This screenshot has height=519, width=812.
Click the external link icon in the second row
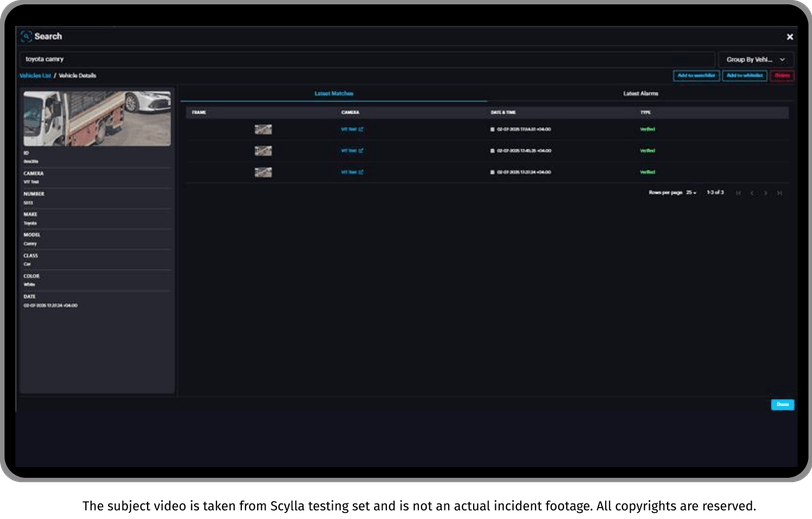point(361,151)
